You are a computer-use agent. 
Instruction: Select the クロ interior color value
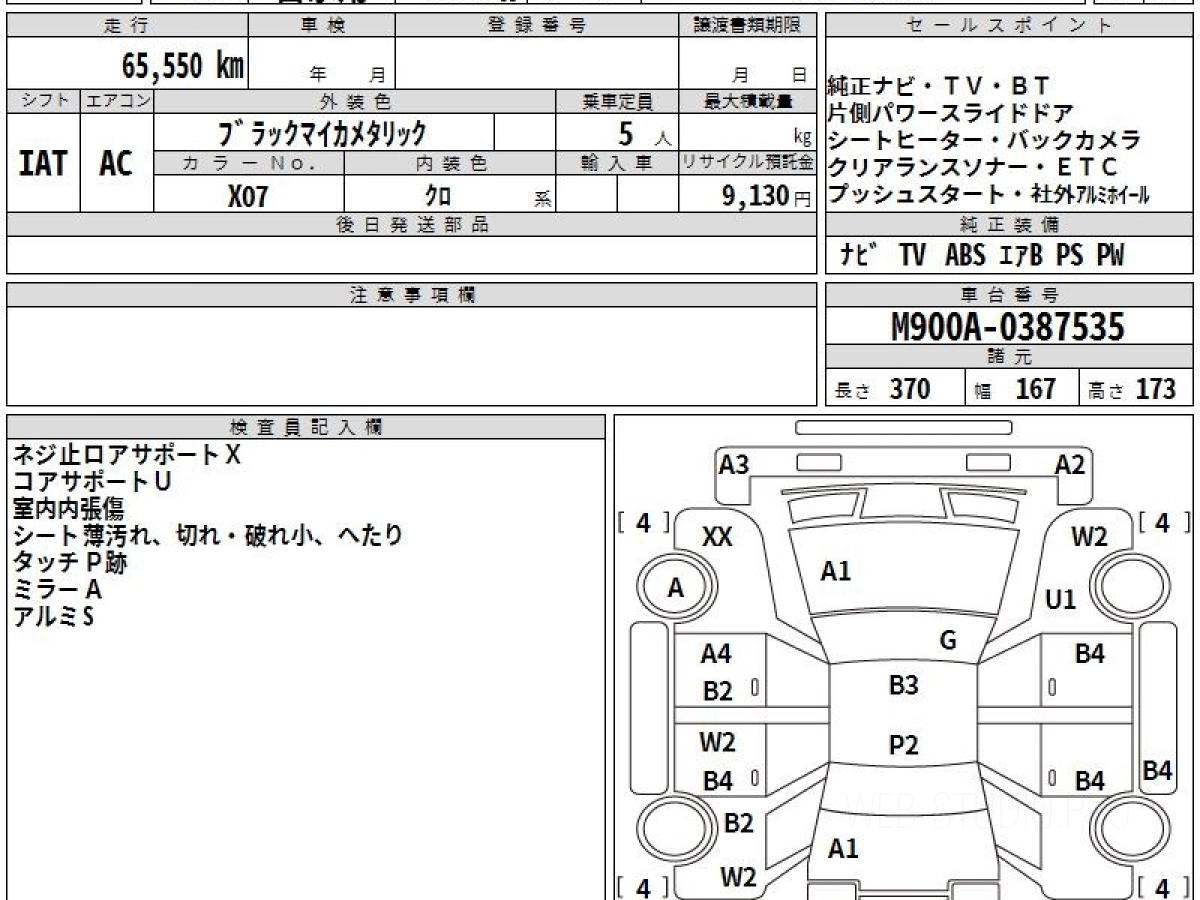tap(438, 196)
